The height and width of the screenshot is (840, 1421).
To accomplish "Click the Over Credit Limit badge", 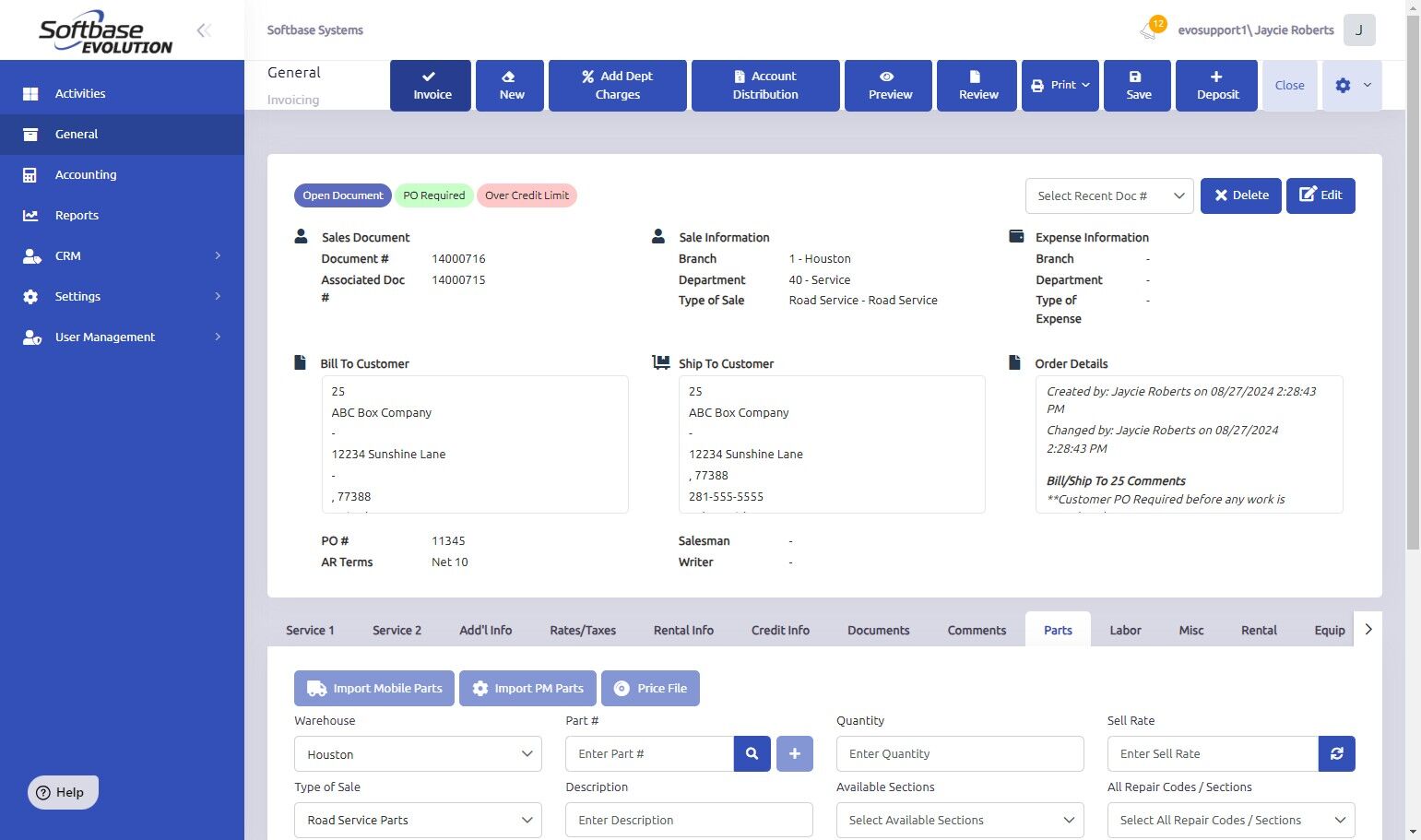I will point(527,195).
